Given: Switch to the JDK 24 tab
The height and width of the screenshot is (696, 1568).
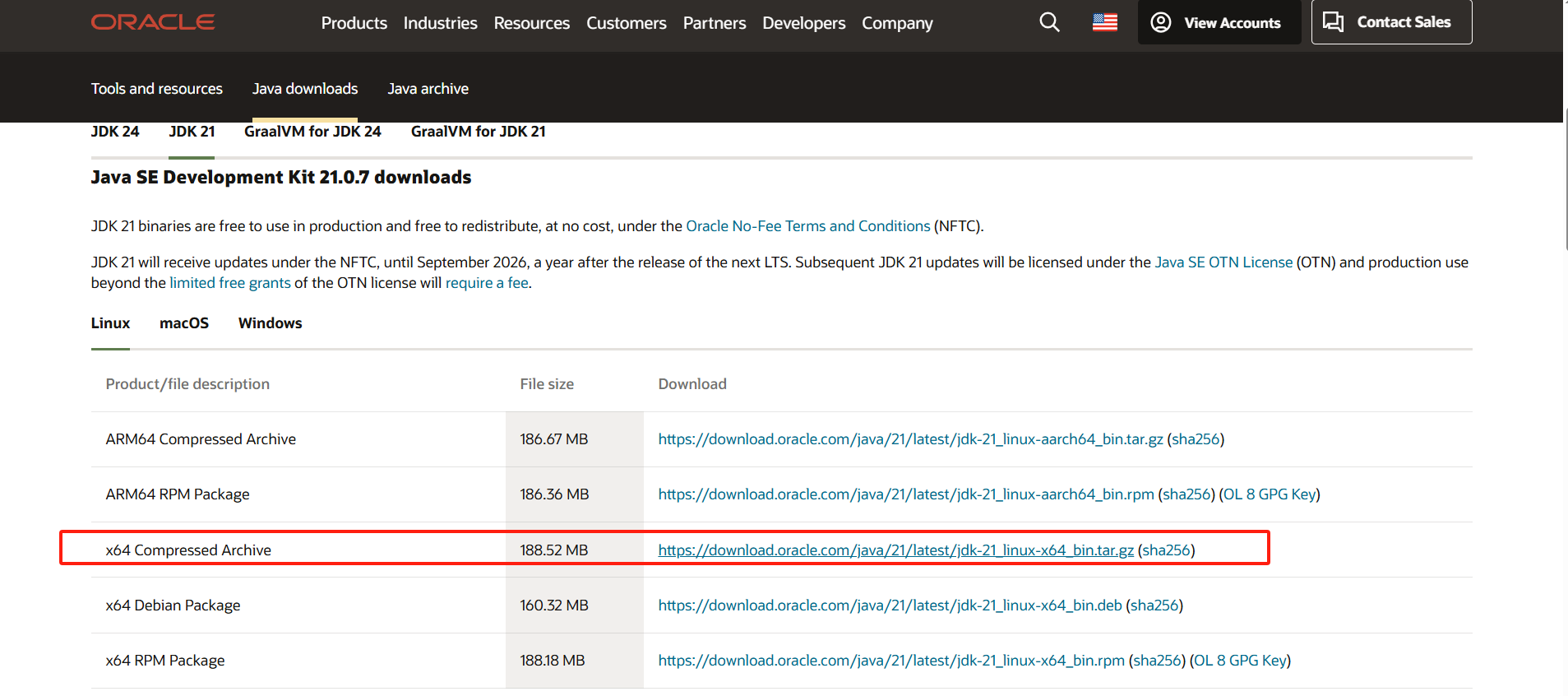Looking at the screenshot, I should click(115, 132).
